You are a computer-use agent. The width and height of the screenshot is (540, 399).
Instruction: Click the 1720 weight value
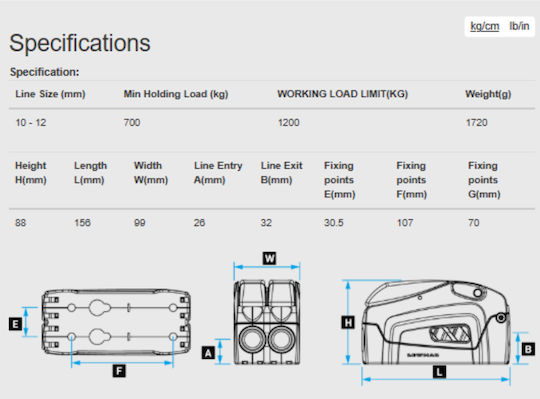477,123
